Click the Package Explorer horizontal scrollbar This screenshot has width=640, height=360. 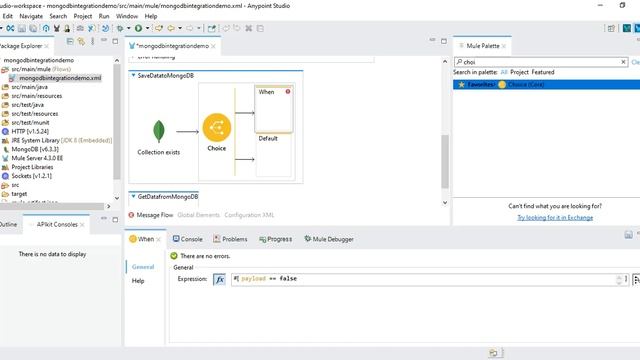52,206
